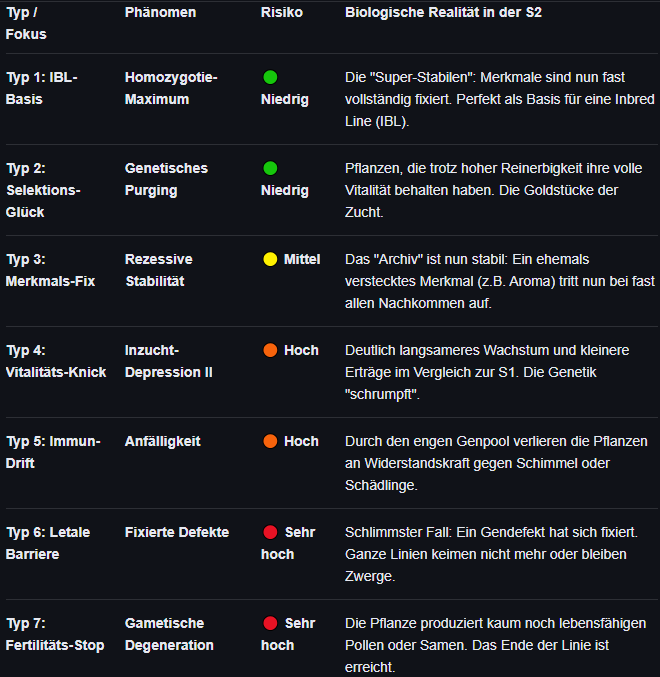Click the Risiko column header
The width and height of the screenshot is (660, 677).
(x=281, y=12)
